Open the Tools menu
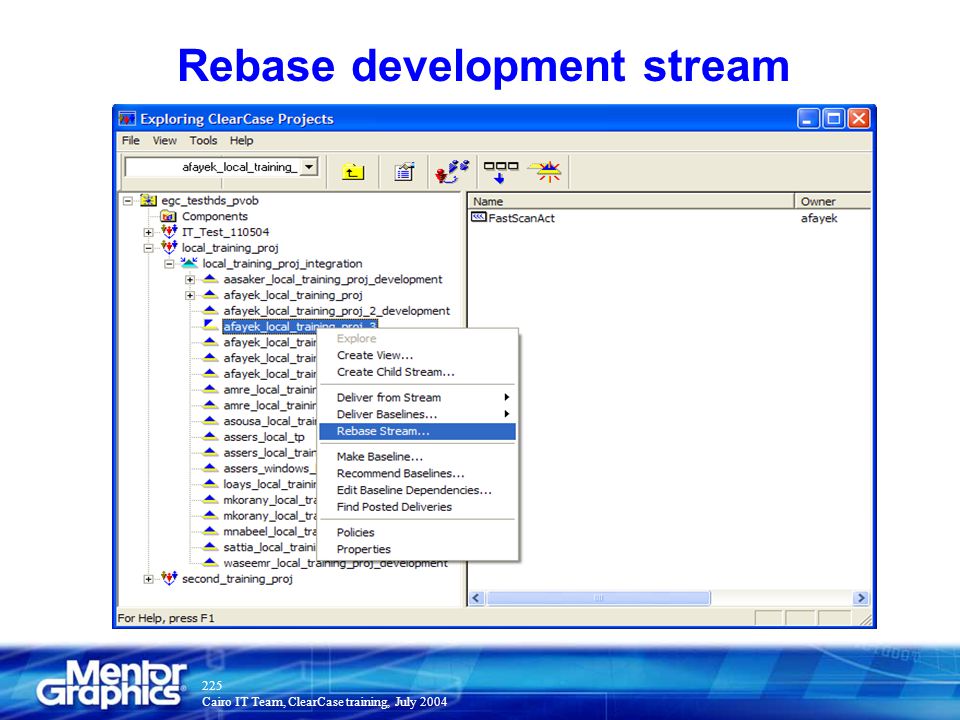Image resolution: width=960 pixels, height=720 pixels. [203, 140]
